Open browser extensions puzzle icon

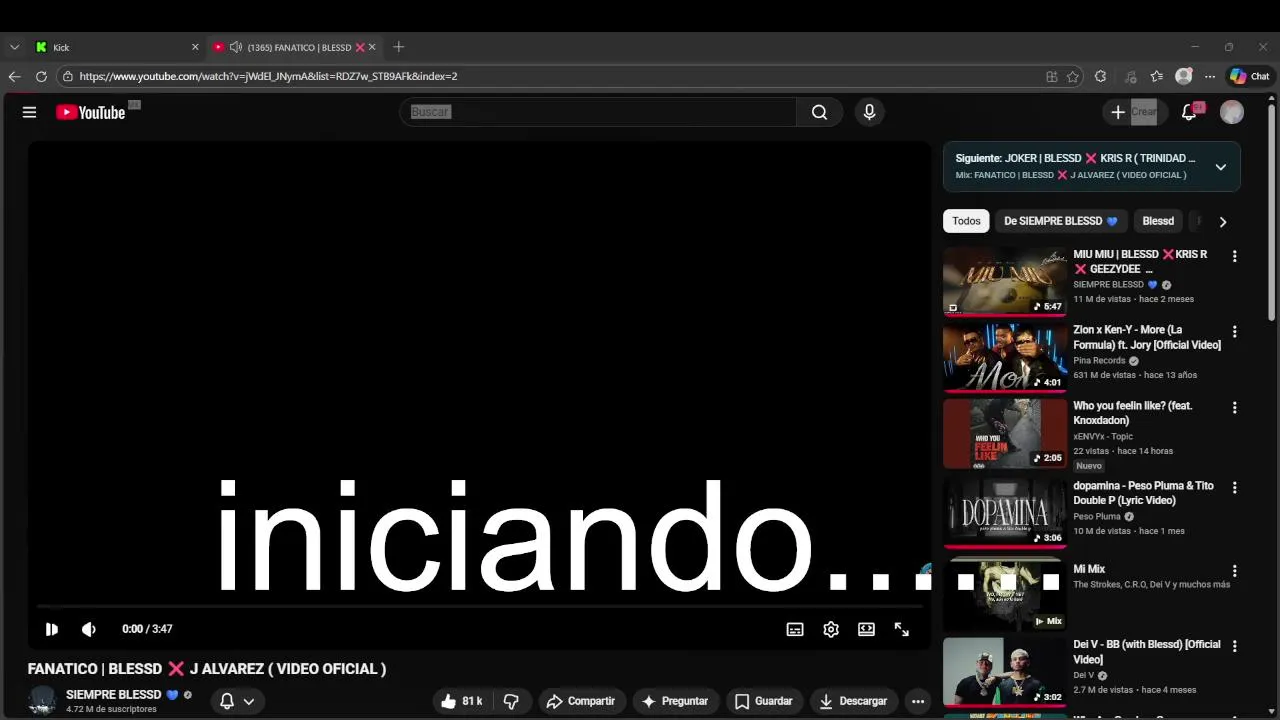(1101, 76)
